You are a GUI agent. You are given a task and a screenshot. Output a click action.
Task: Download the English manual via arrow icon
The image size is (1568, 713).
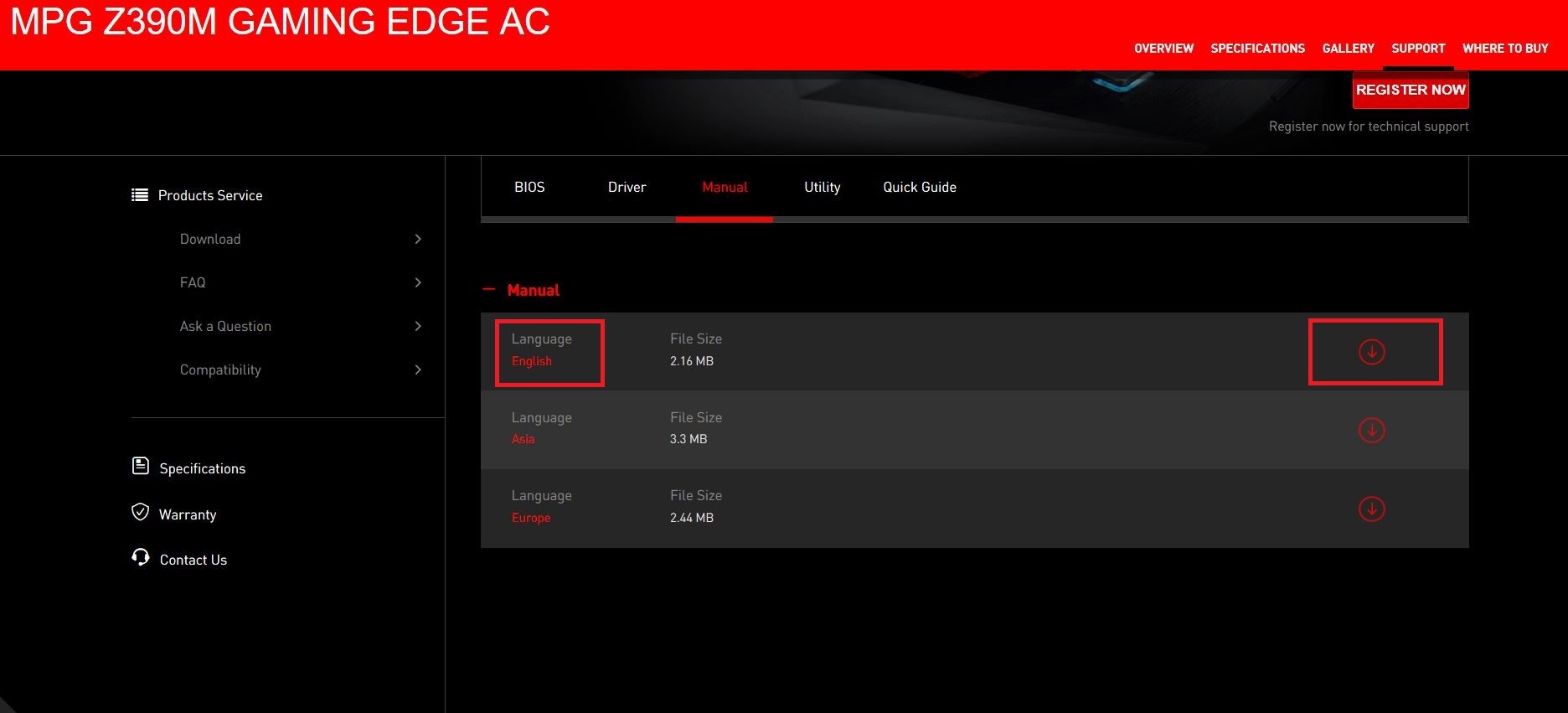tap(1371, 352)
